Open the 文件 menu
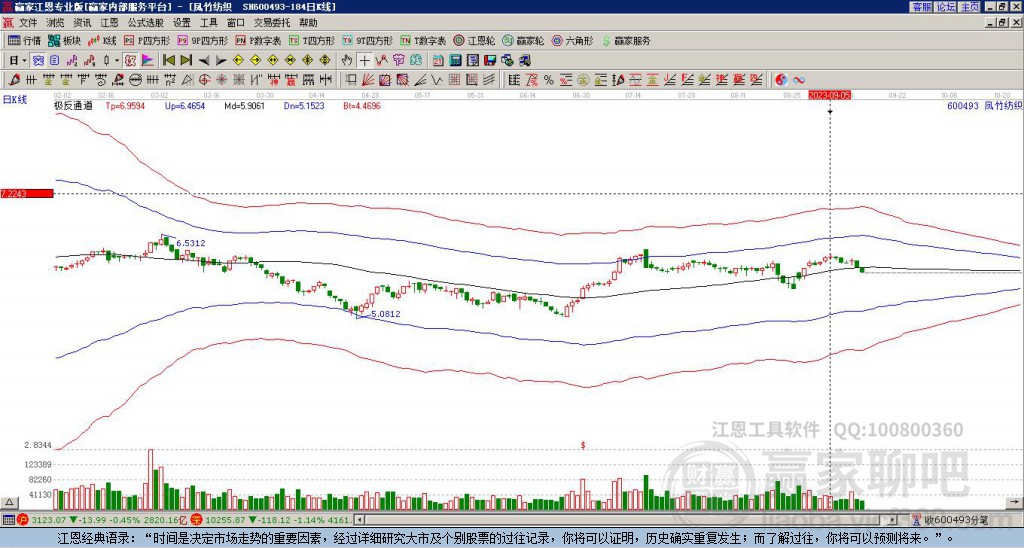 pos(28,23)
